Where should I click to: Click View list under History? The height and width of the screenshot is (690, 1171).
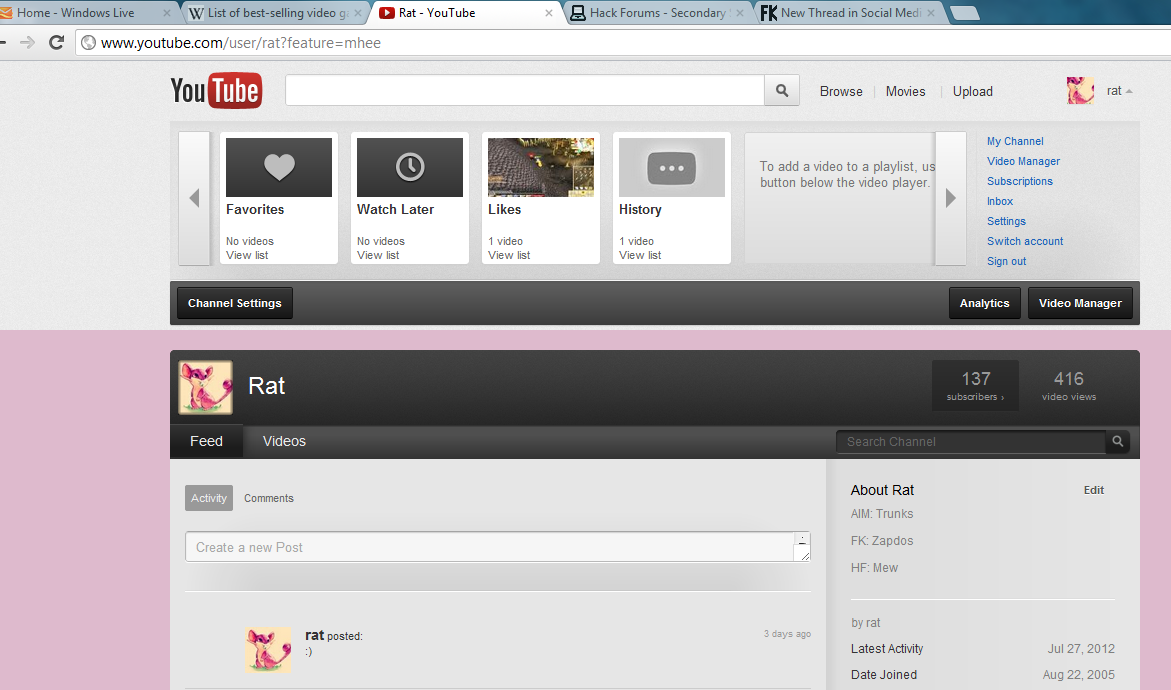tap(640, 255)
